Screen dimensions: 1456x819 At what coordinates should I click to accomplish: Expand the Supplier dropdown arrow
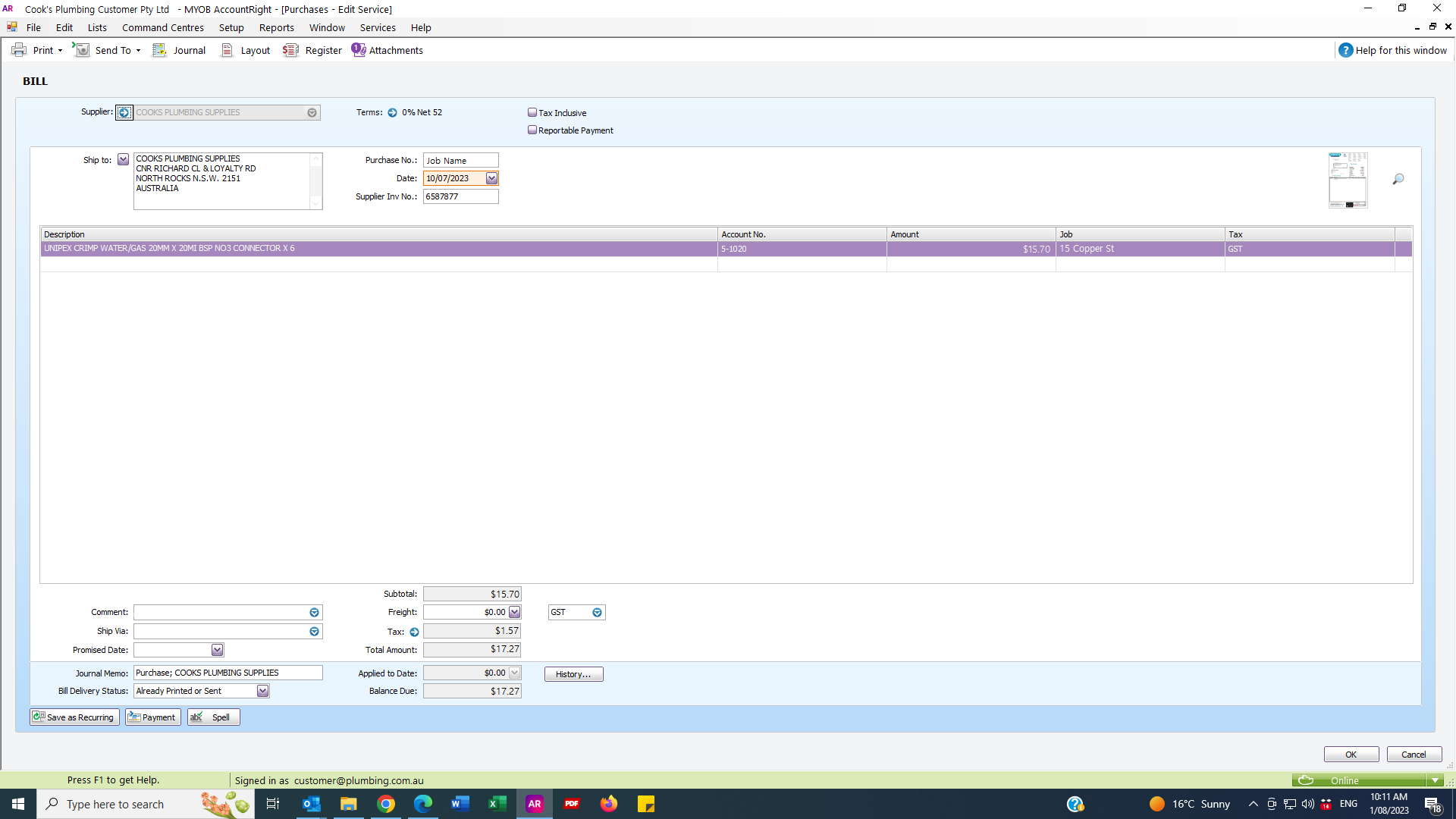pos(312,112)
